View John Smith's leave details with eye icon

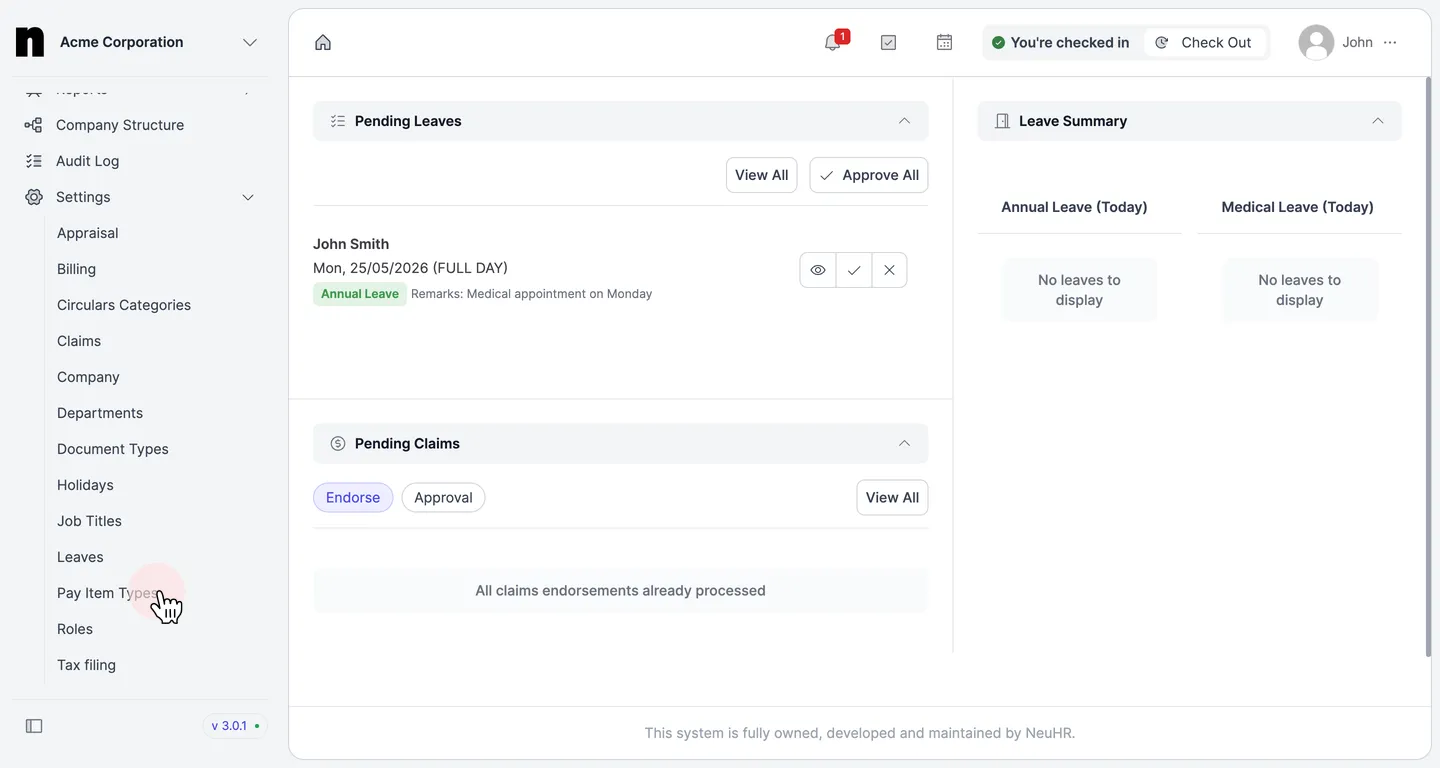(818, 270)
